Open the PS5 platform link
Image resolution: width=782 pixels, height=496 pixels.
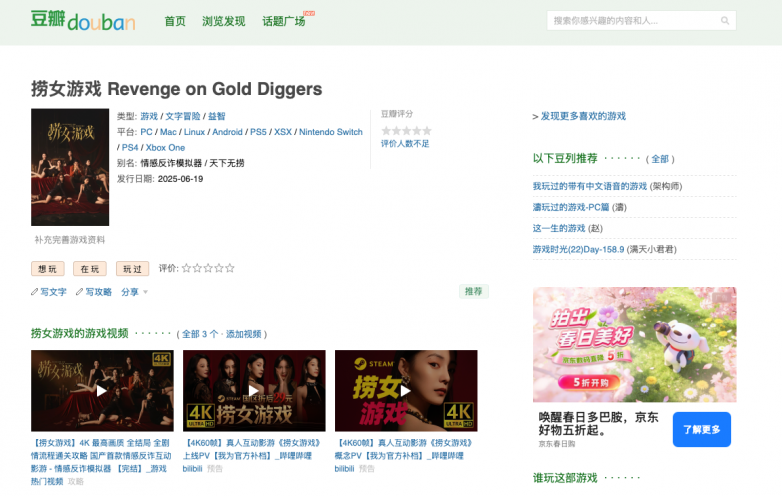coord(258,132)
